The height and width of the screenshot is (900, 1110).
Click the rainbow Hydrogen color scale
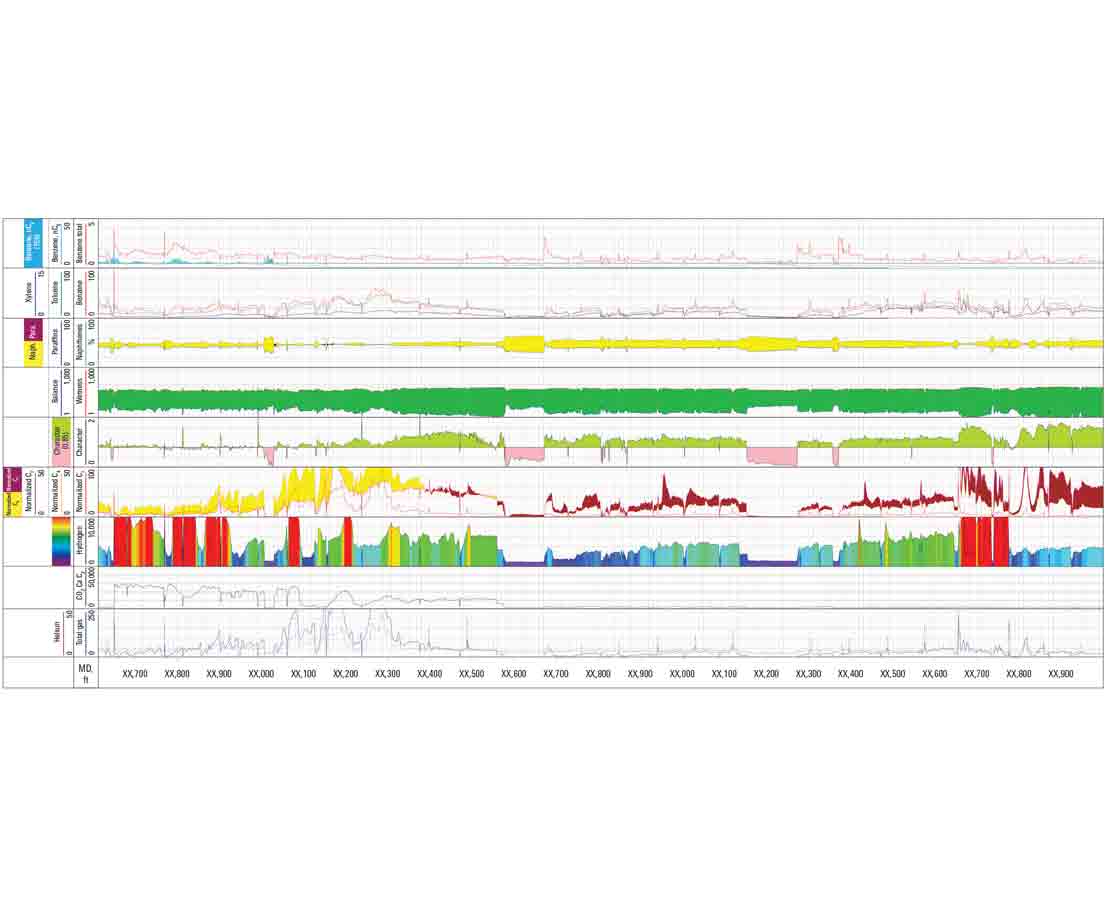pos(61,542)
